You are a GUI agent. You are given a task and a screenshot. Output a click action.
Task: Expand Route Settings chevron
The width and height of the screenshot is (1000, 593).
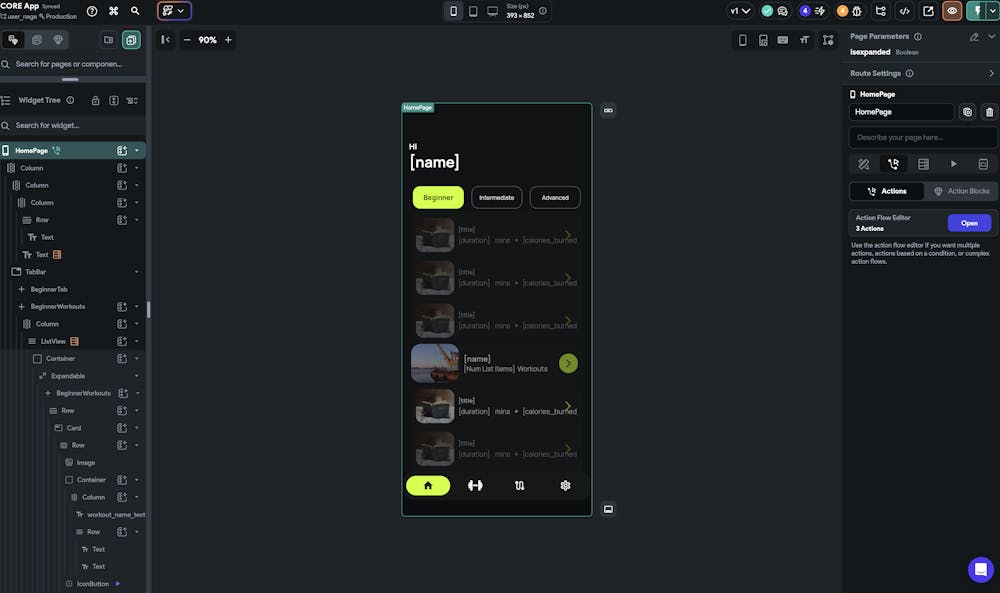click(x=991, y=73)
